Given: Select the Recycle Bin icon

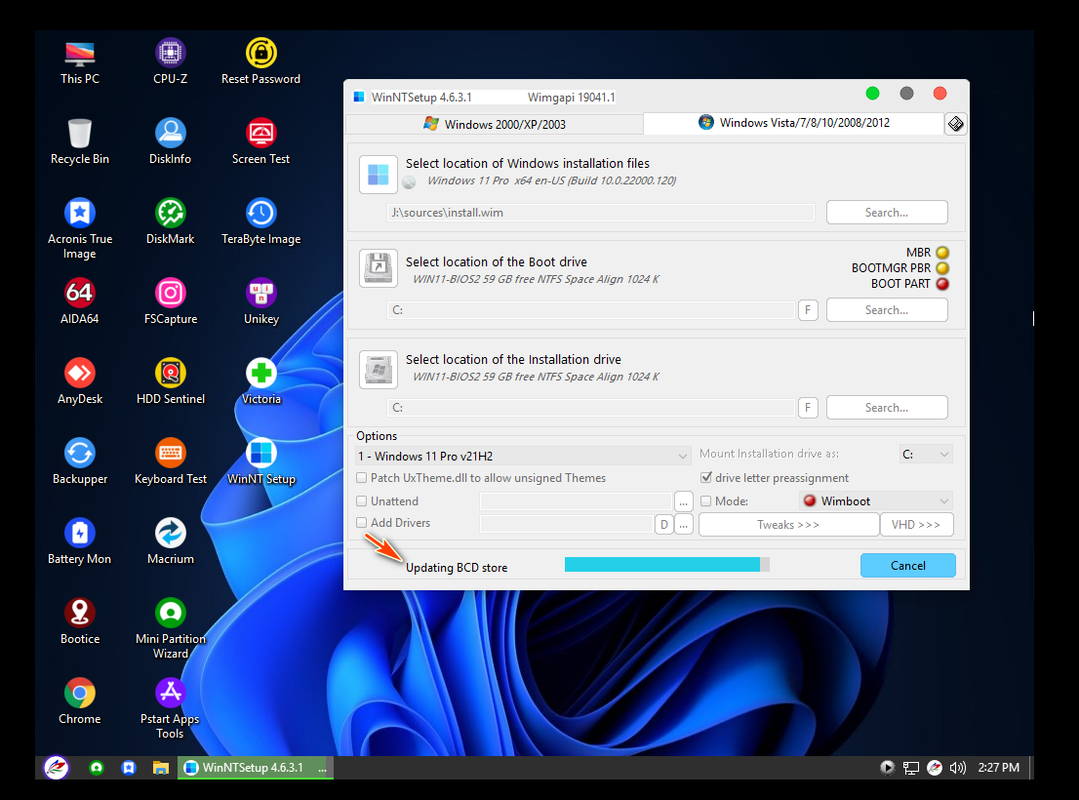Looking at the screenshot, I should 80,142.
